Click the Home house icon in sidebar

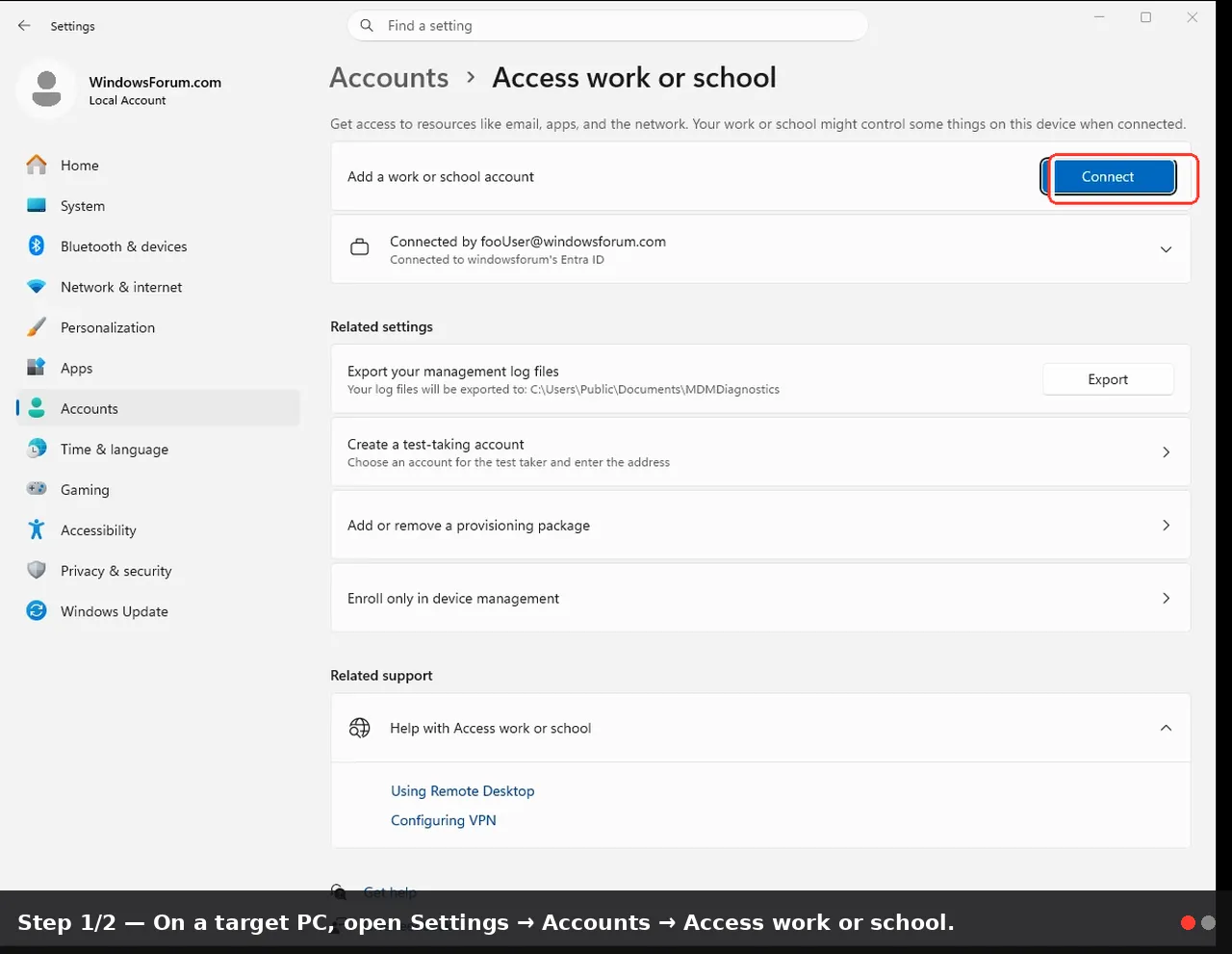pos(37,166)
